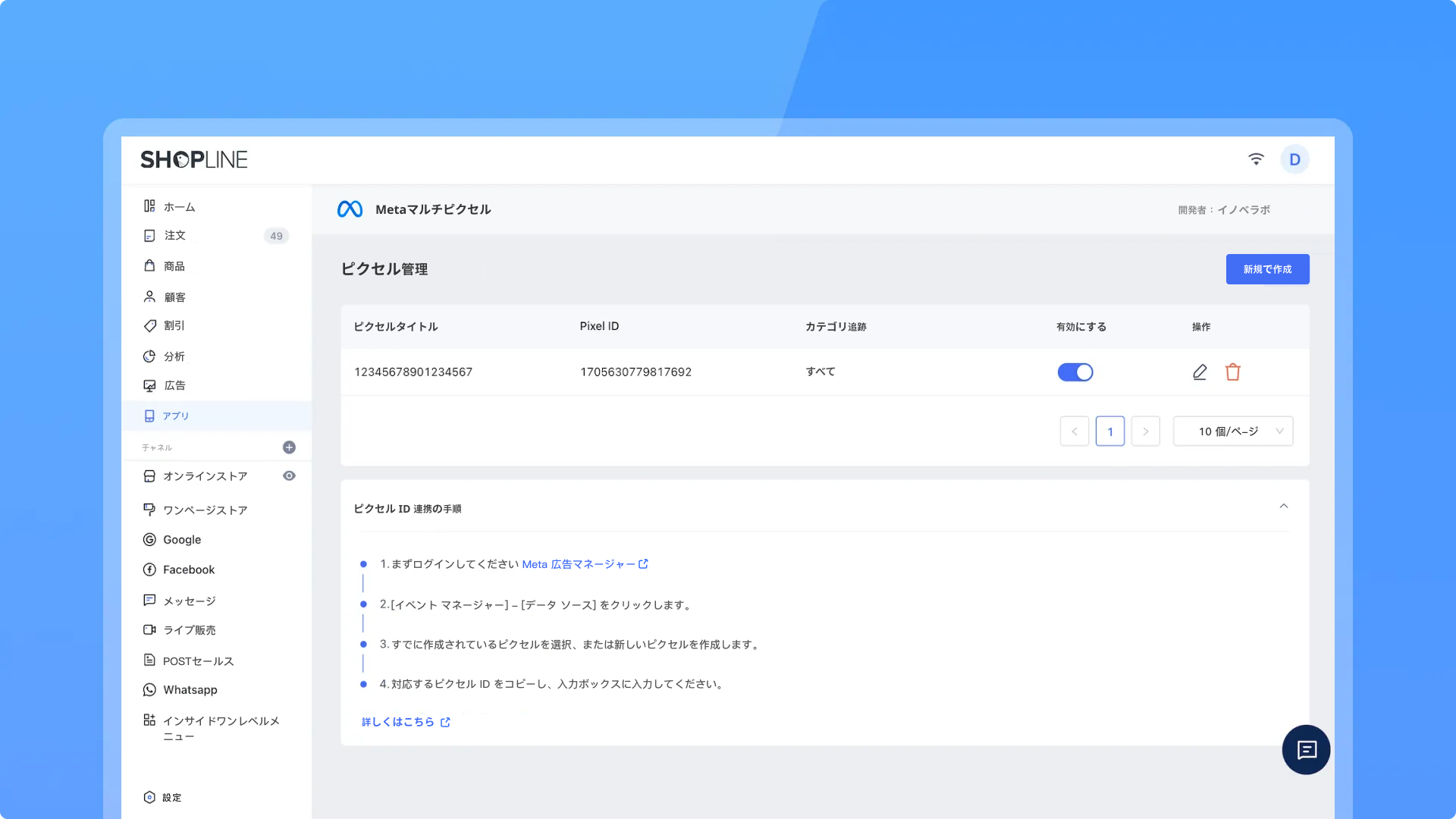Image resolution: width=1456 pixels, height=819 pixels.
Task: Open the 10 個/ページ page size dropdown
Action: pyautogui.click(x=1233, y=431)
